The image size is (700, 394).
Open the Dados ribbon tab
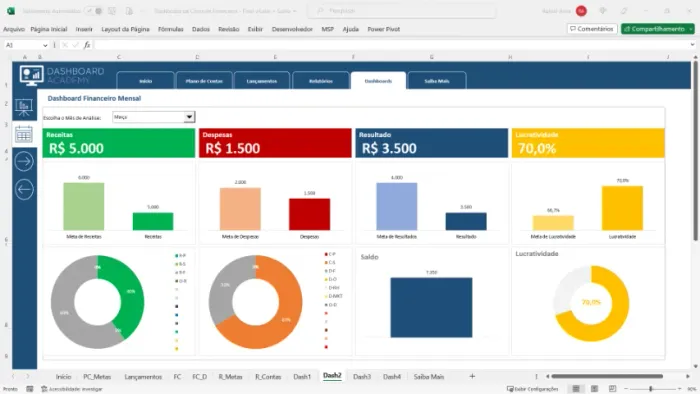(x=201, y=29)
